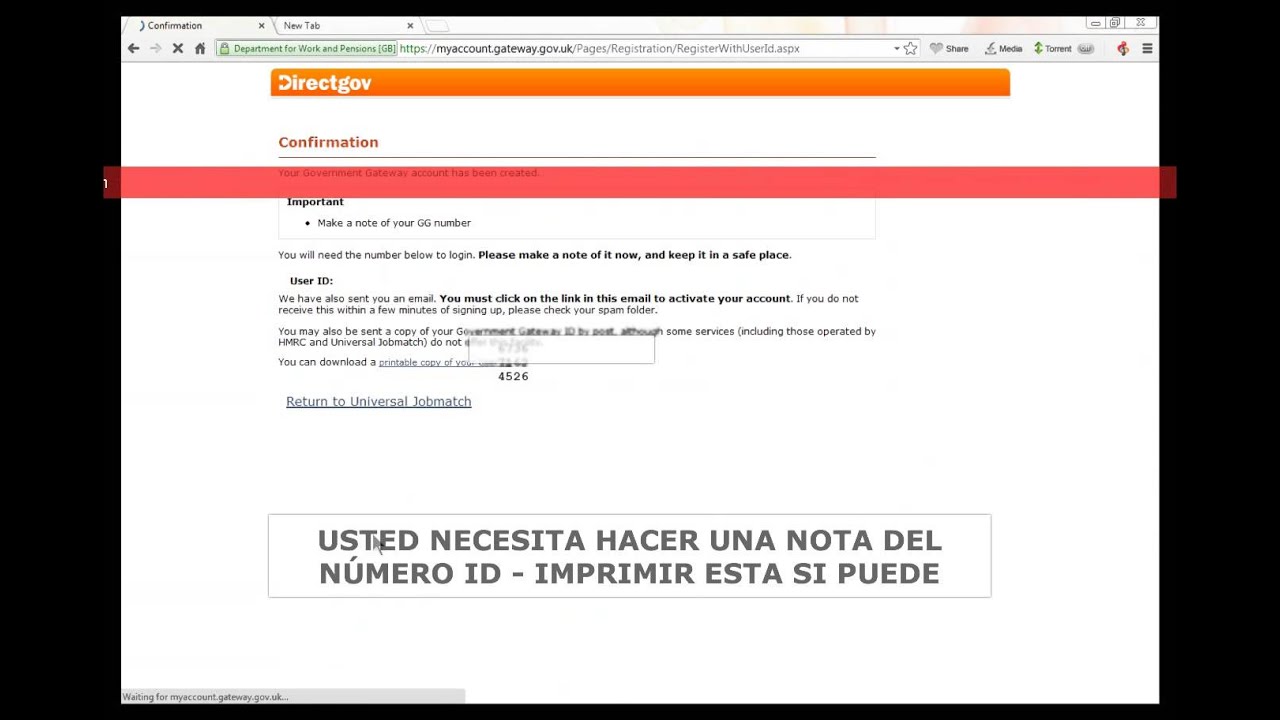Open the address bar history dropdown arrow

coord(896,48)
